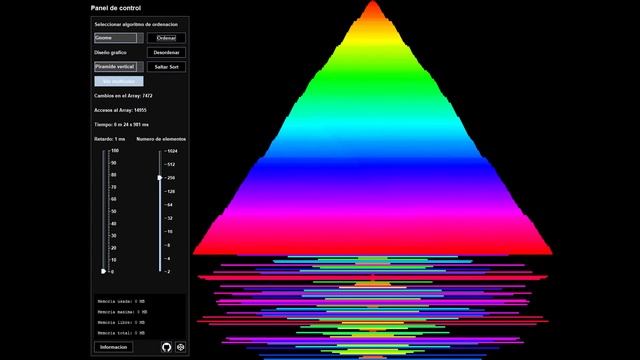Click the globe web icon next to GitHub

tap(180, 347)
